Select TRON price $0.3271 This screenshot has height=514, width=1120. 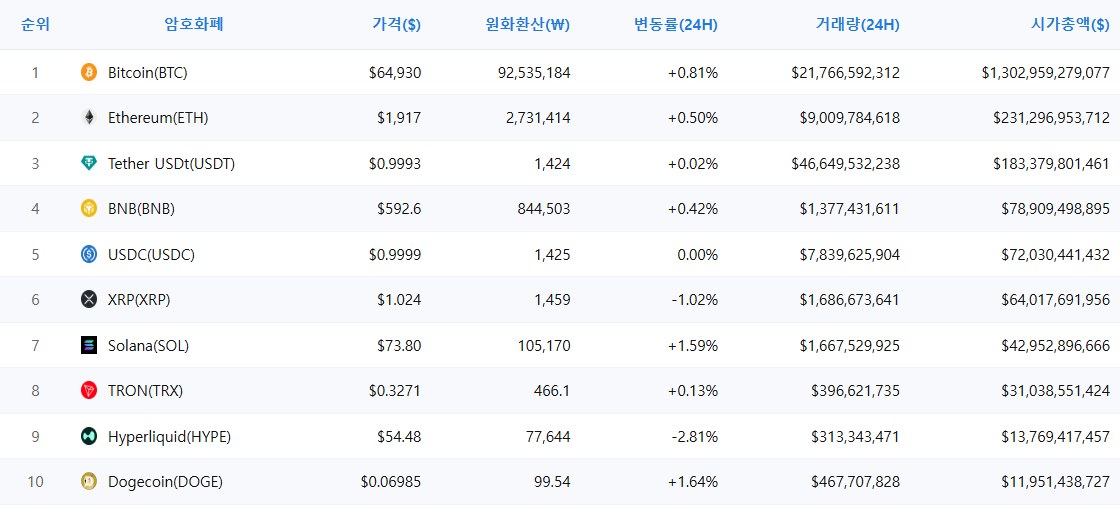395,390
